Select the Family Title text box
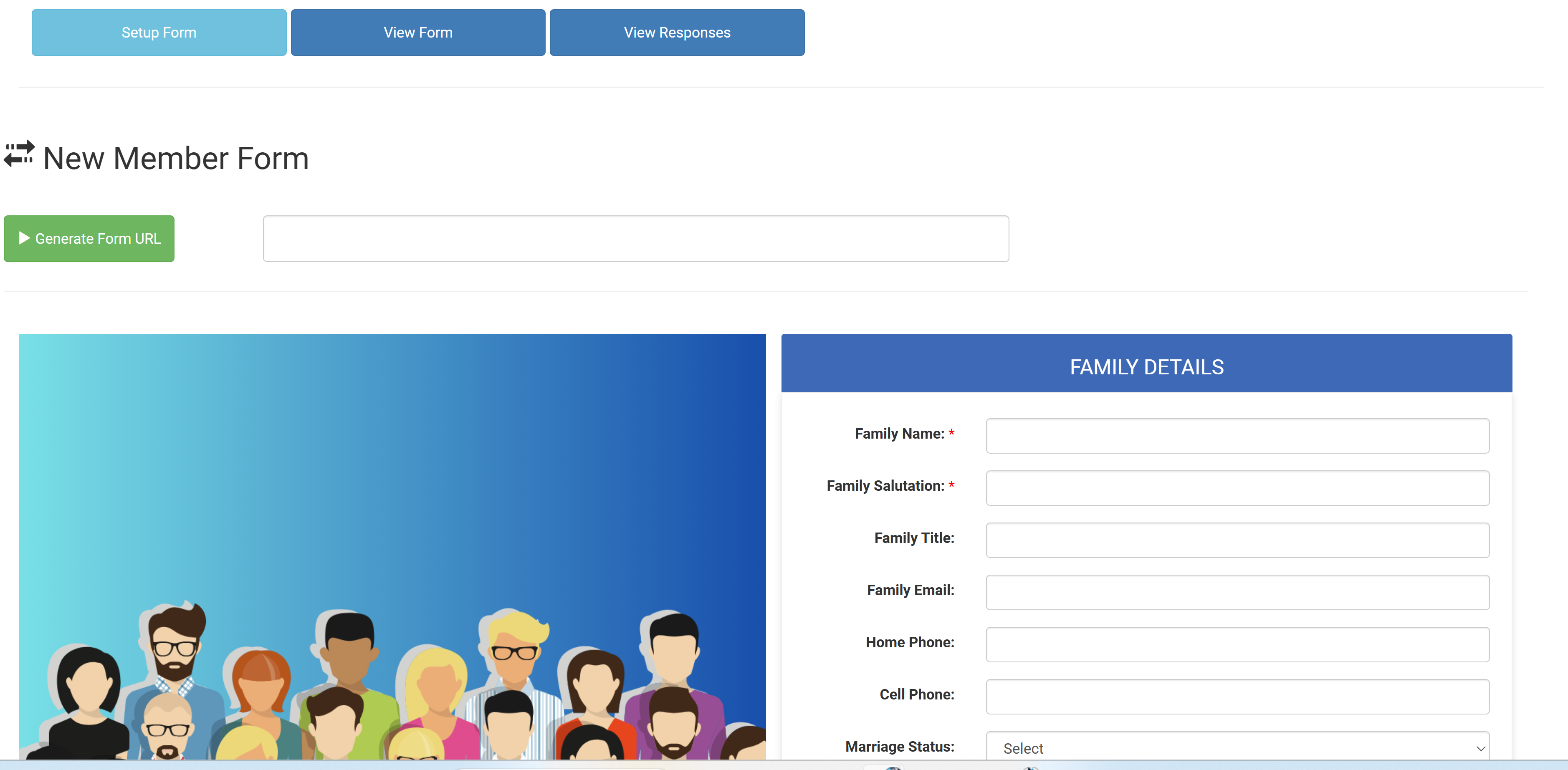Image resolution: width=1568 pixels, height=770 pixels. [1237, 540]
